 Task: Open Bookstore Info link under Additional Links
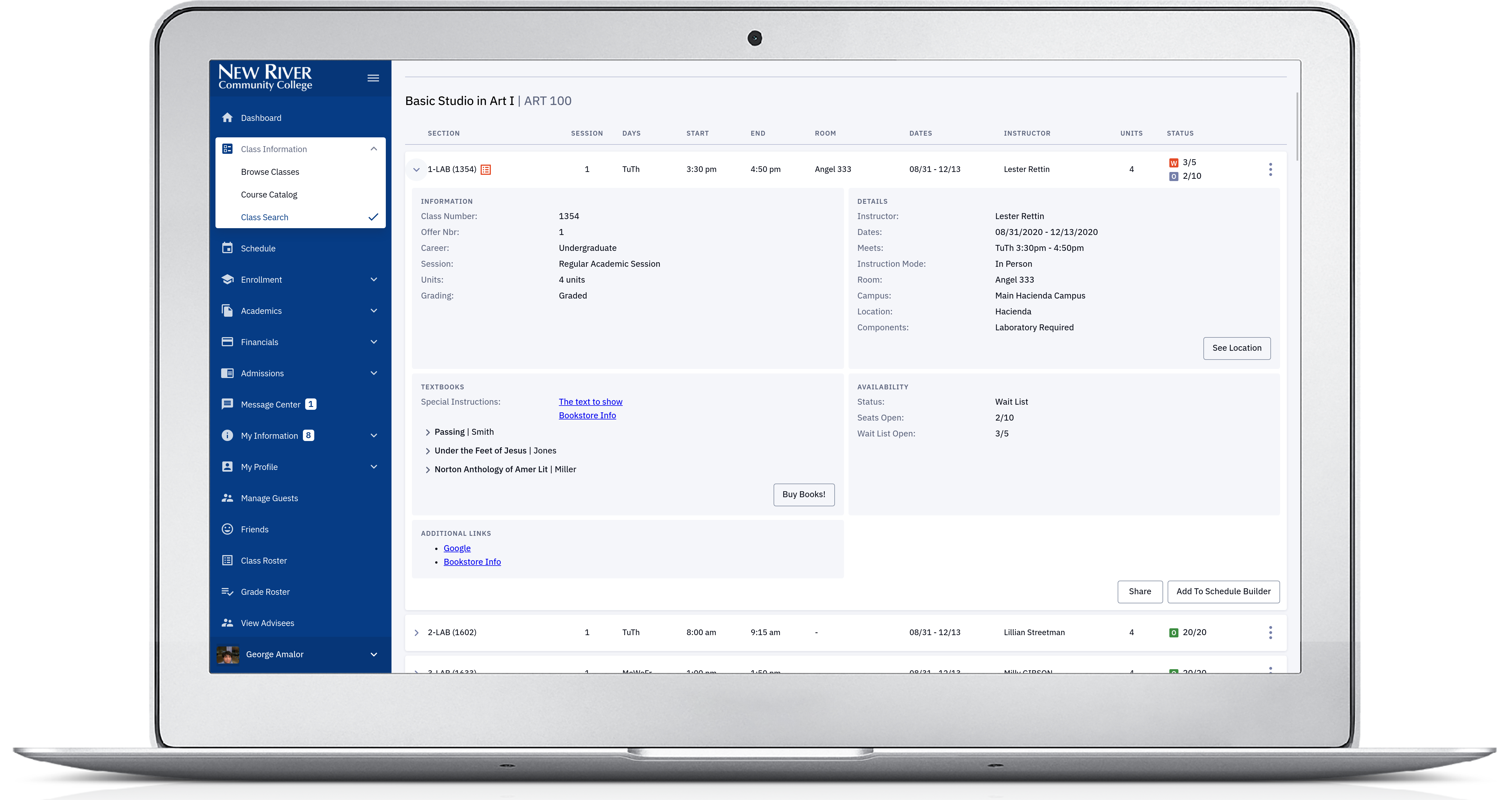coord(472,562)
